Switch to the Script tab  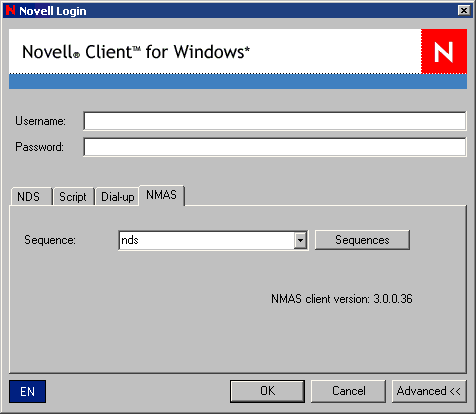point(74,197)
